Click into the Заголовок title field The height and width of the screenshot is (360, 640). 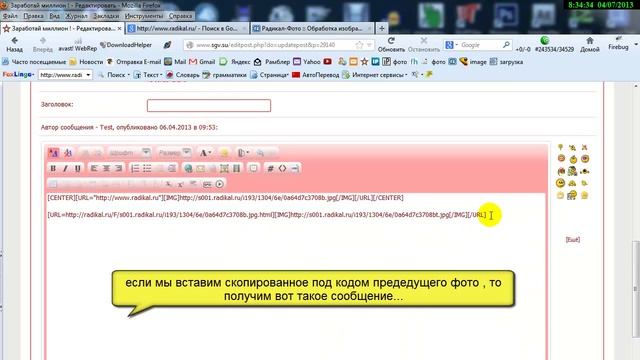pyautogui.click(x=209, y=105)
